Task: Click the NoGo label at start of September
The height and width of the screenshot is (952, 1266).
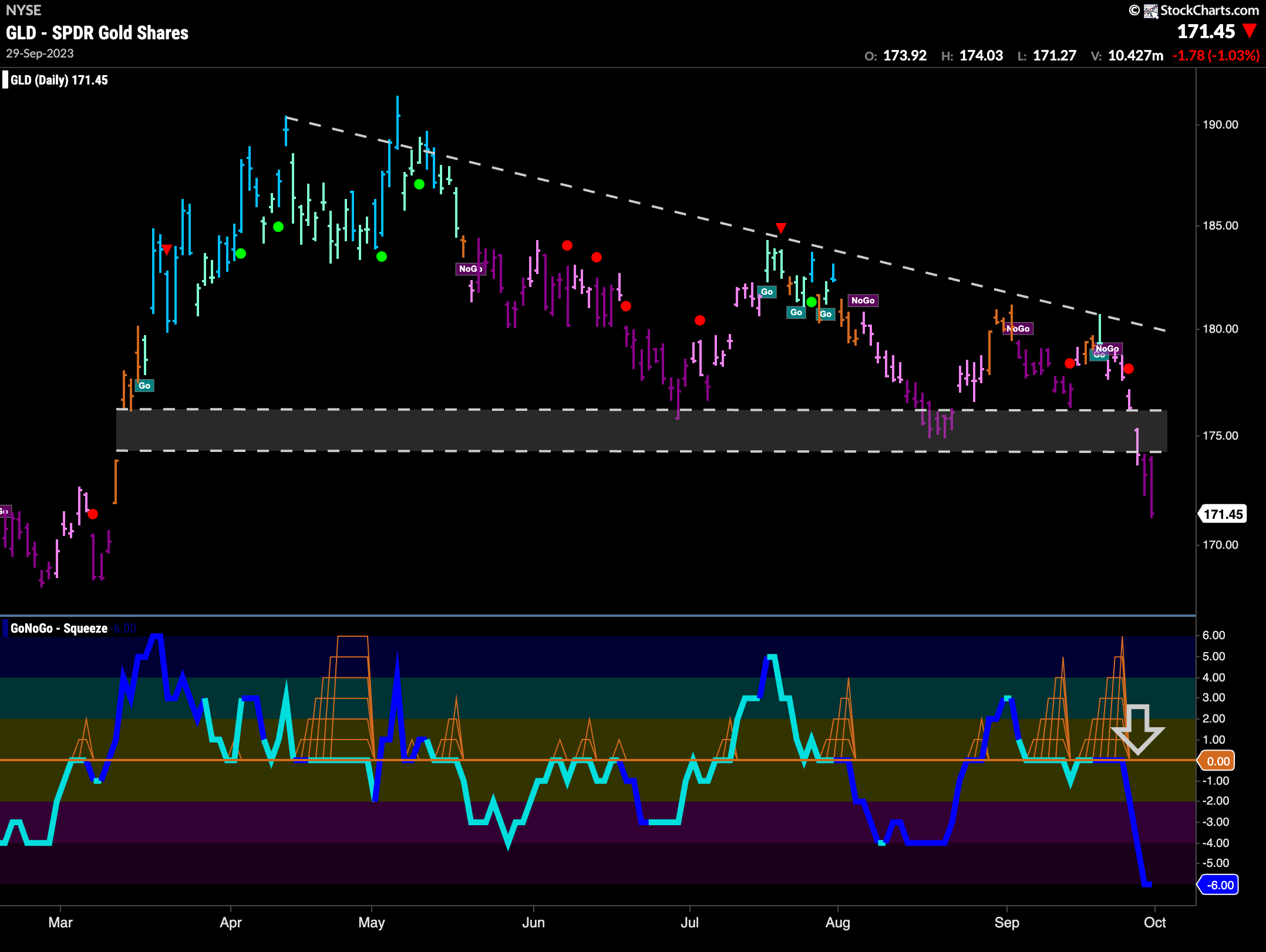Action: (x=1018, y=329)
